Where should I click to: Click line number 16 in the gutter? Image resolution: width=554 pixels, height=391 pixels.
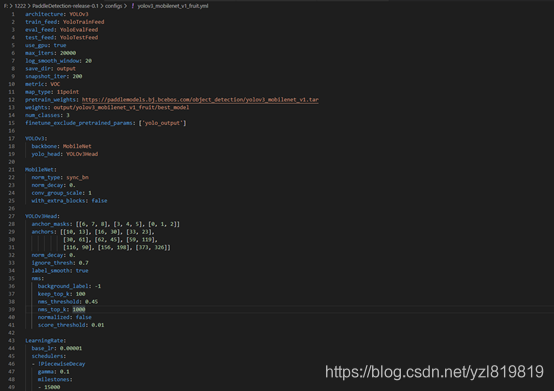(x=12, y=131)
